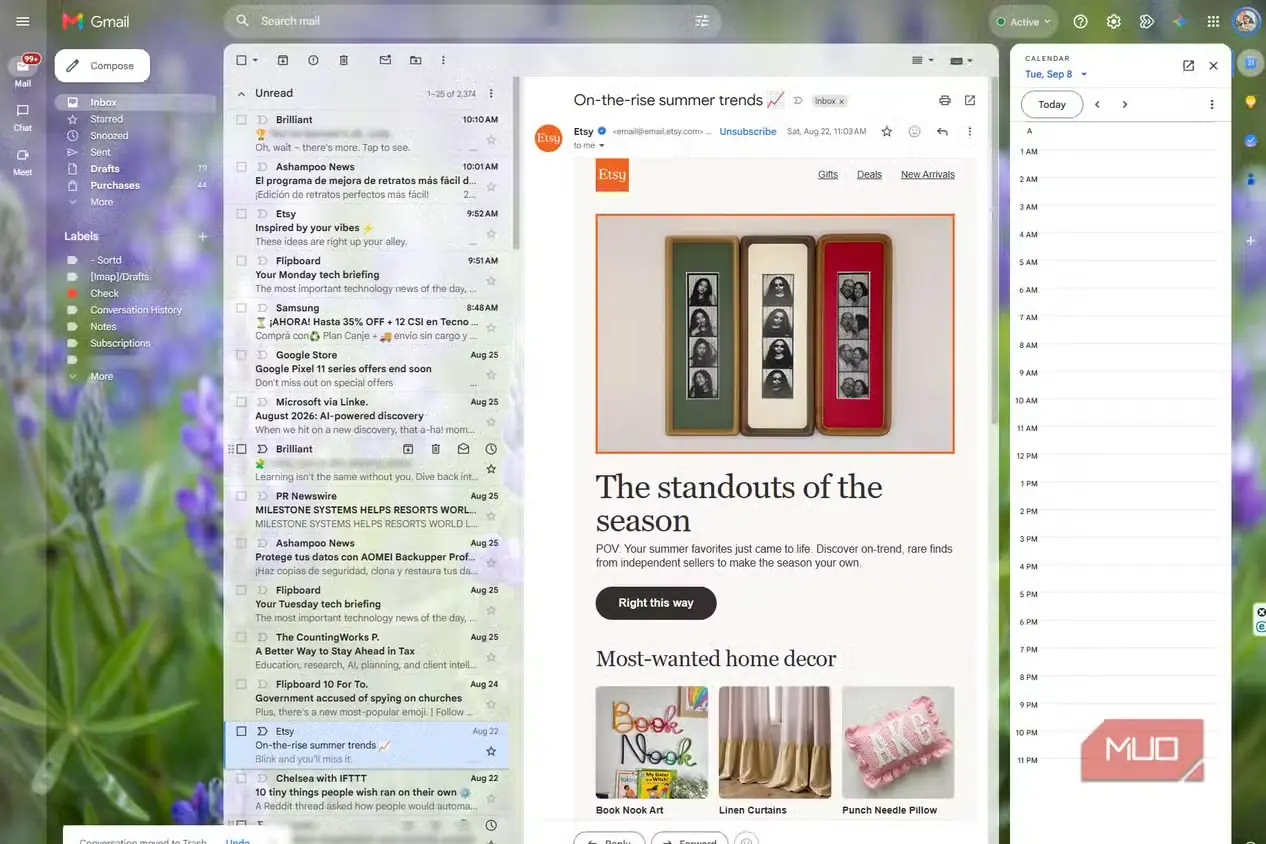Close the Calendar side panel
The height and width of the screenshot is (844, 1266).
pos(1213,66)
